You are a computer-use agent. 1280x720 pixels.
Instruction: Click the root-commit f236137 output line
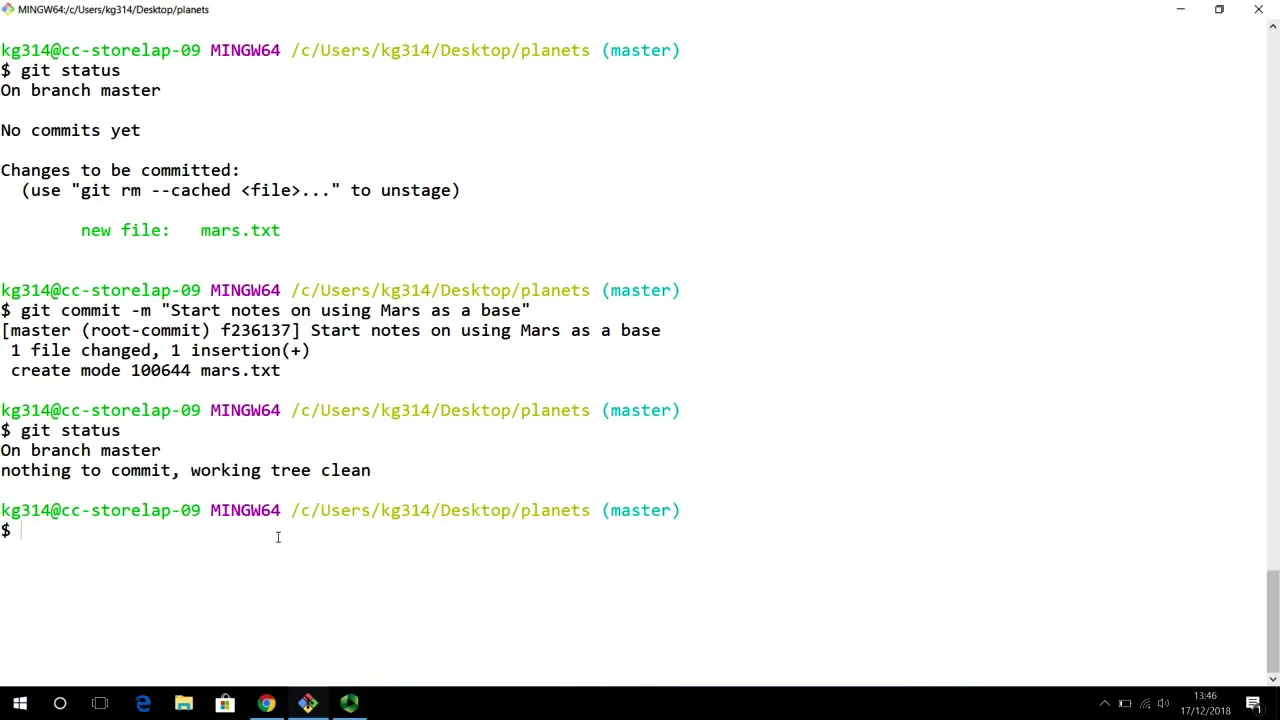330,330
